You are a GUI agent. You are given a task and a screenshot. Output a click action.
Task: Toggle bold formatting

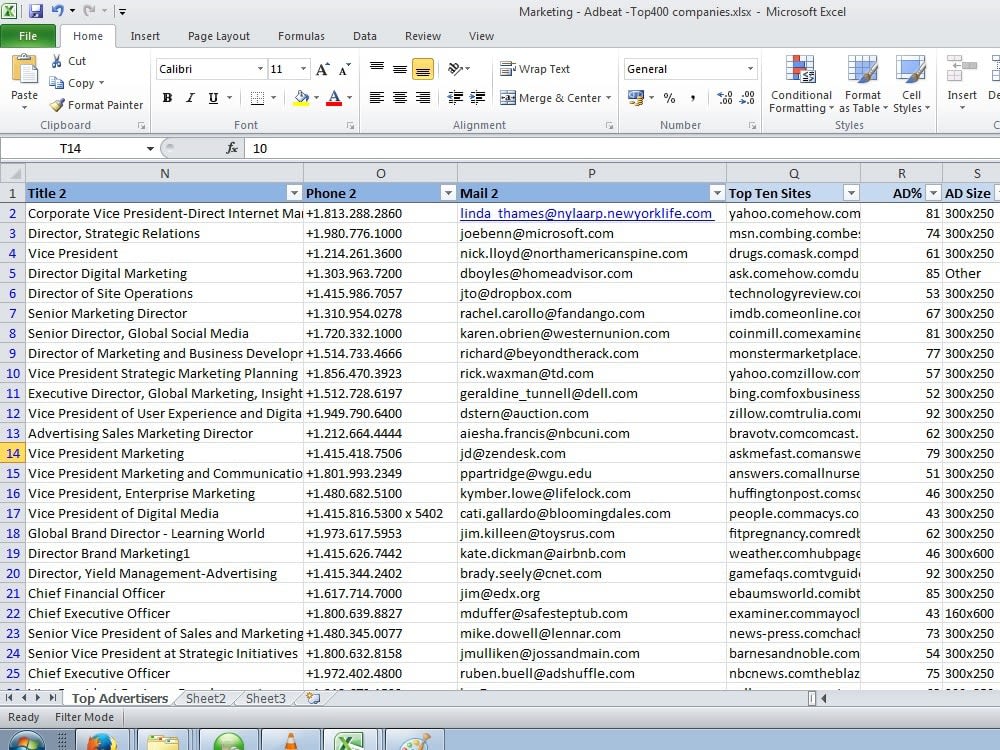(x=168, y=98)
